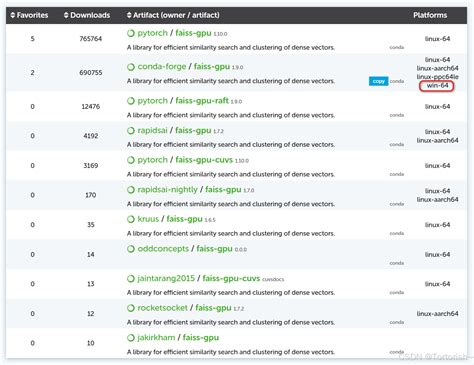This screenshot has width=474, height=365.
Task: Click the circle icon beside oddconcepts / faiss-gpu
Action: 131,249
